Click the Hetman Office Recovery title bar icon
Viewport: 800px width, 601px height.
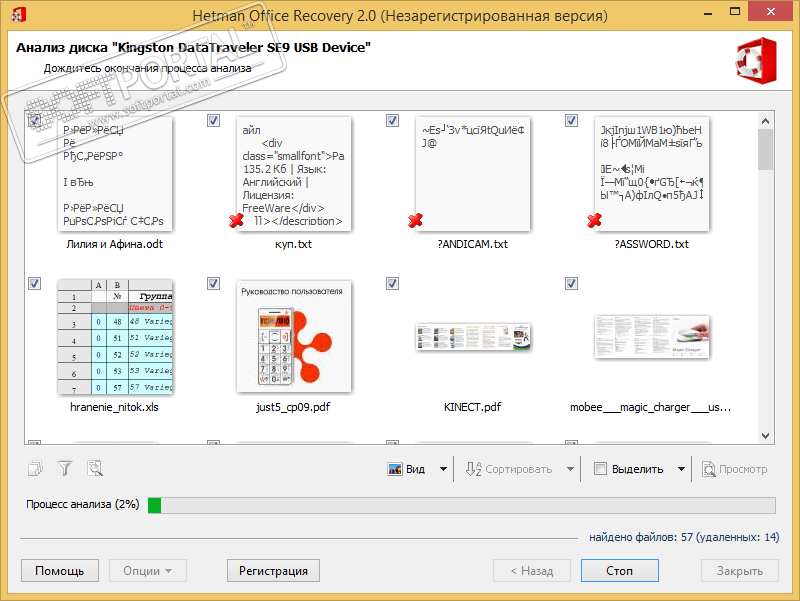[18, 15]
